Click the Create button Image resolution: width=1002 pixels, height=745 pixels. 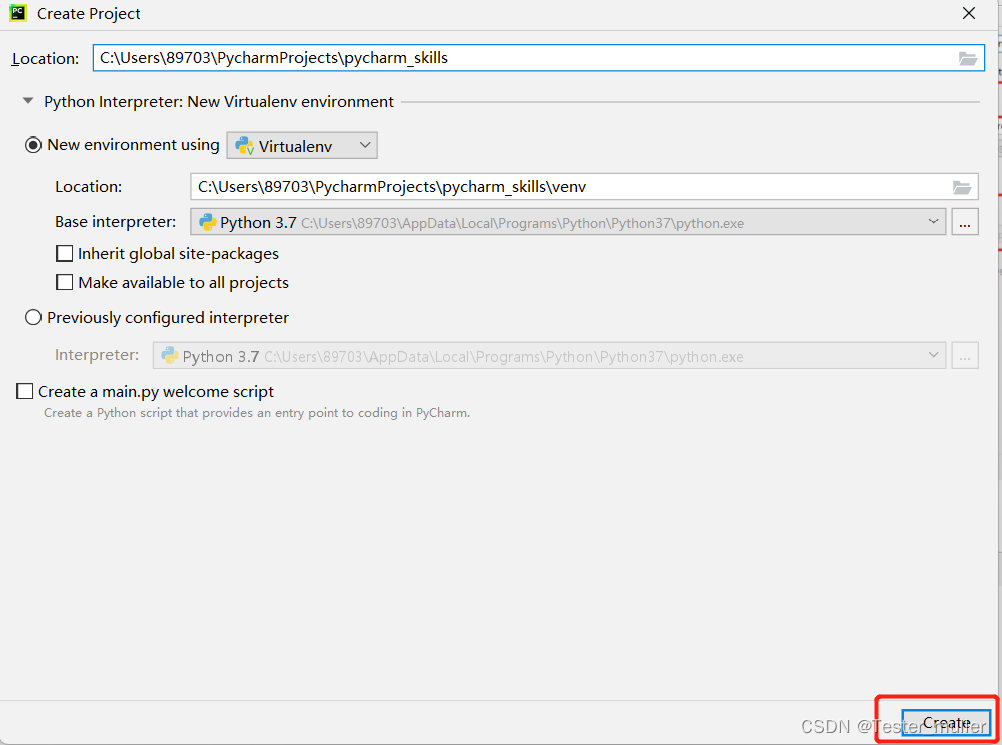[x=946, y=723]
